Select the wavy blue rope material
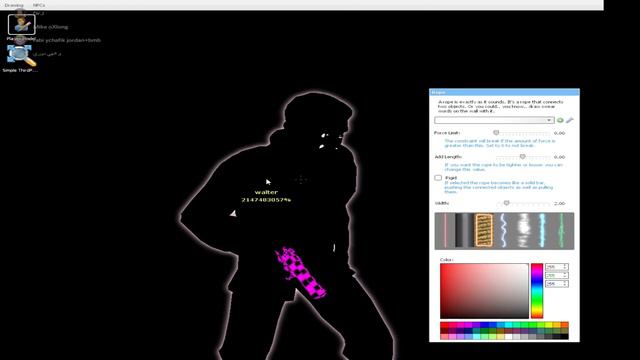 pos(504,231)
